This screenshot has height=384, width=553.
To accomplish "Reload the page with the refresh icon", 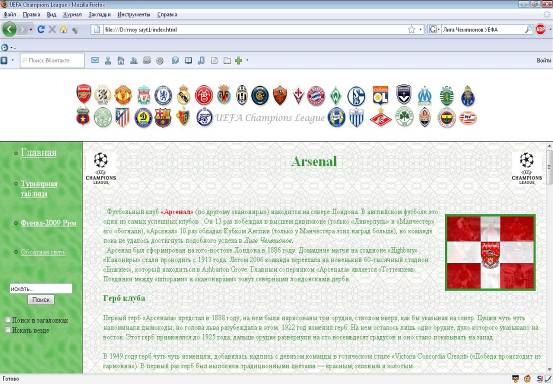I will coord(41,29).
